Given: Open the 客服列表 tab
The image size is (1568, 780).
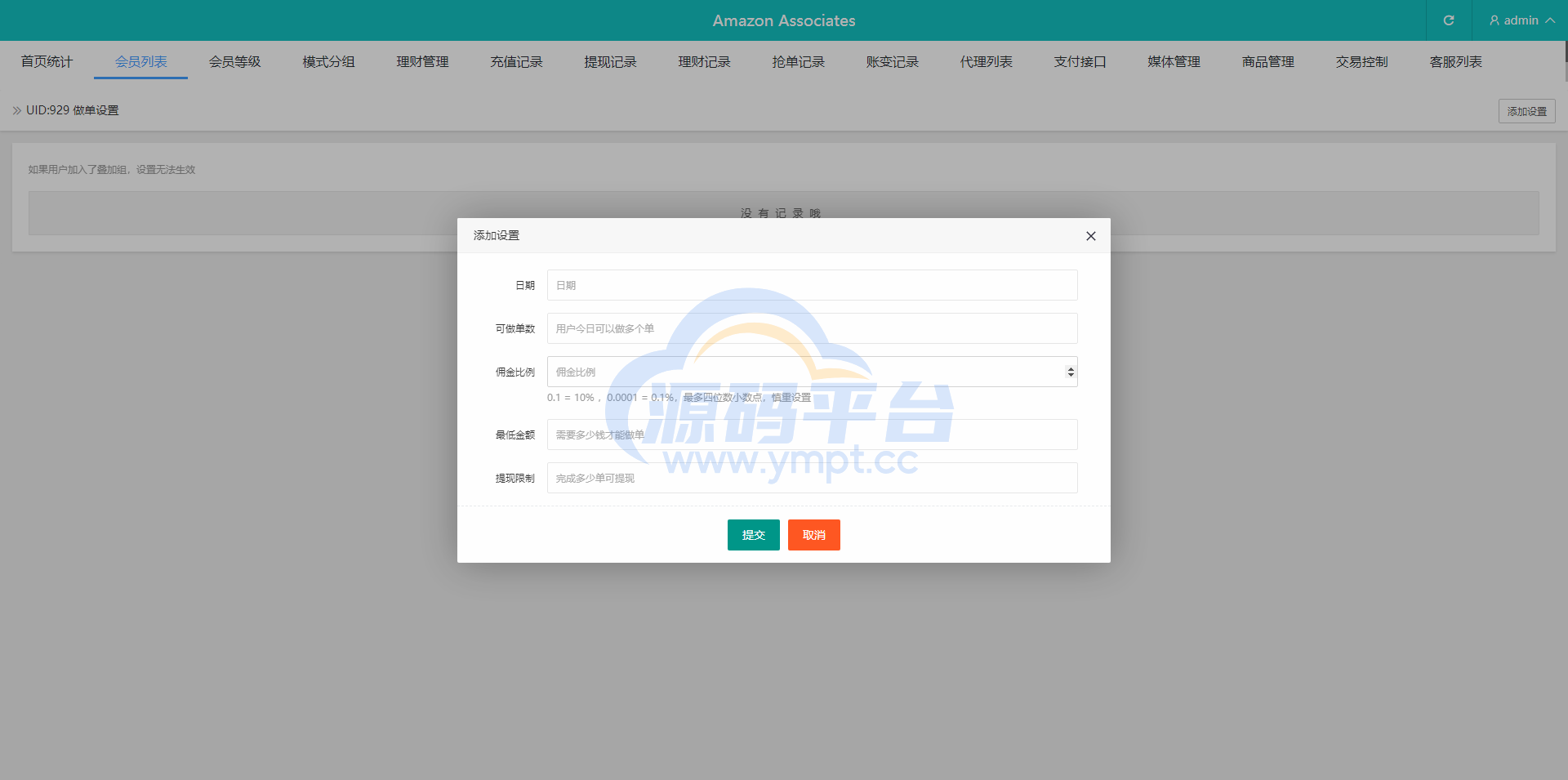Looking at the screenshot, I should click(1455, 61).
